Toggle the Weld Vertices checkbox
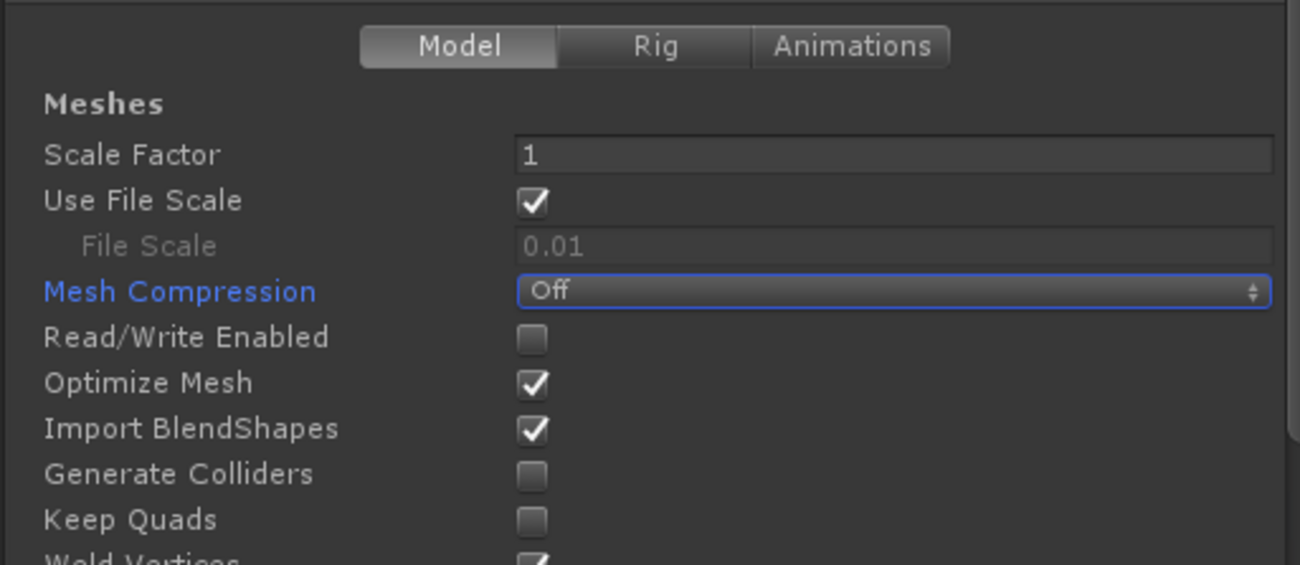This screenshot has height=565, width=1300. [532, 558]
